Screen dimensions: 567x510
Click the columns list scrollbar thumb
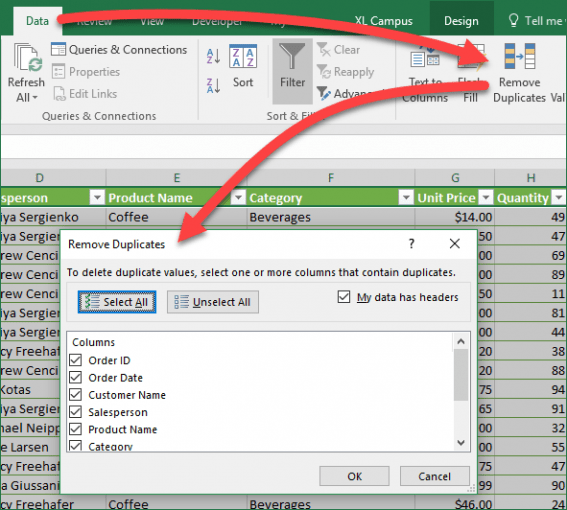[461, 375]
